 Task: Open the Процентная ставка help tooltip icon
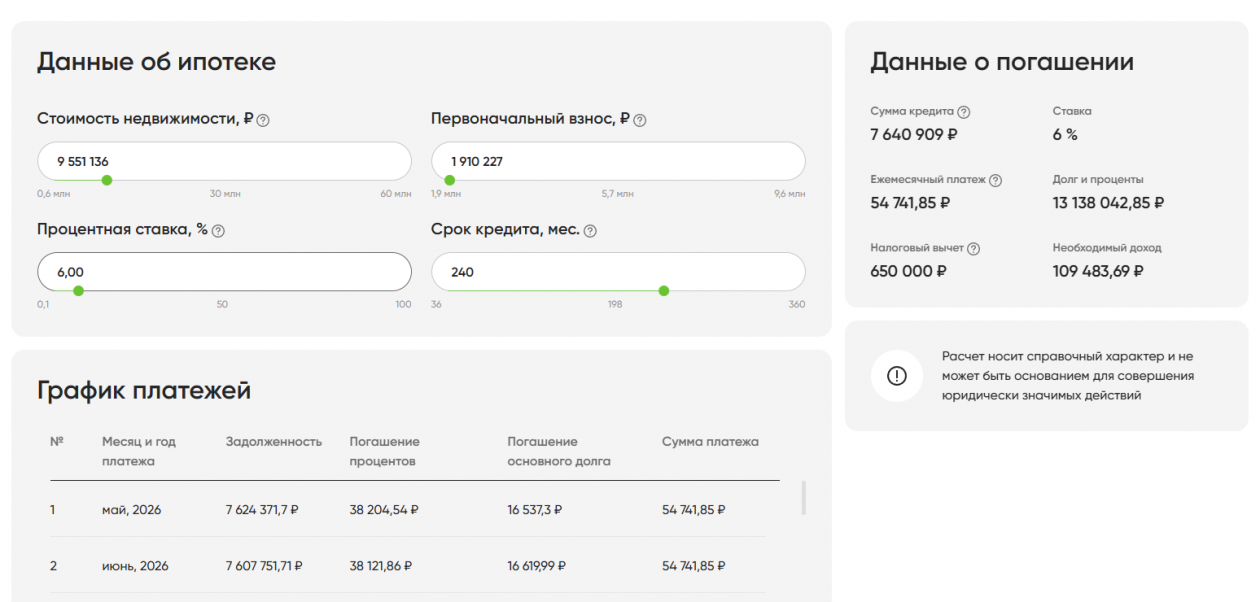click(218, 231)
